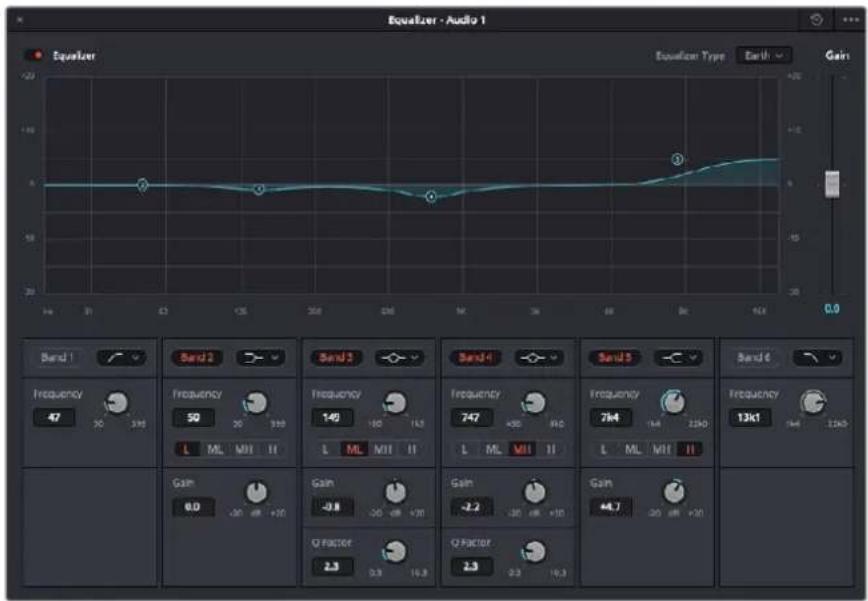Click Band 4 frequency knob

pyautogui.click(x=534, y=403)
